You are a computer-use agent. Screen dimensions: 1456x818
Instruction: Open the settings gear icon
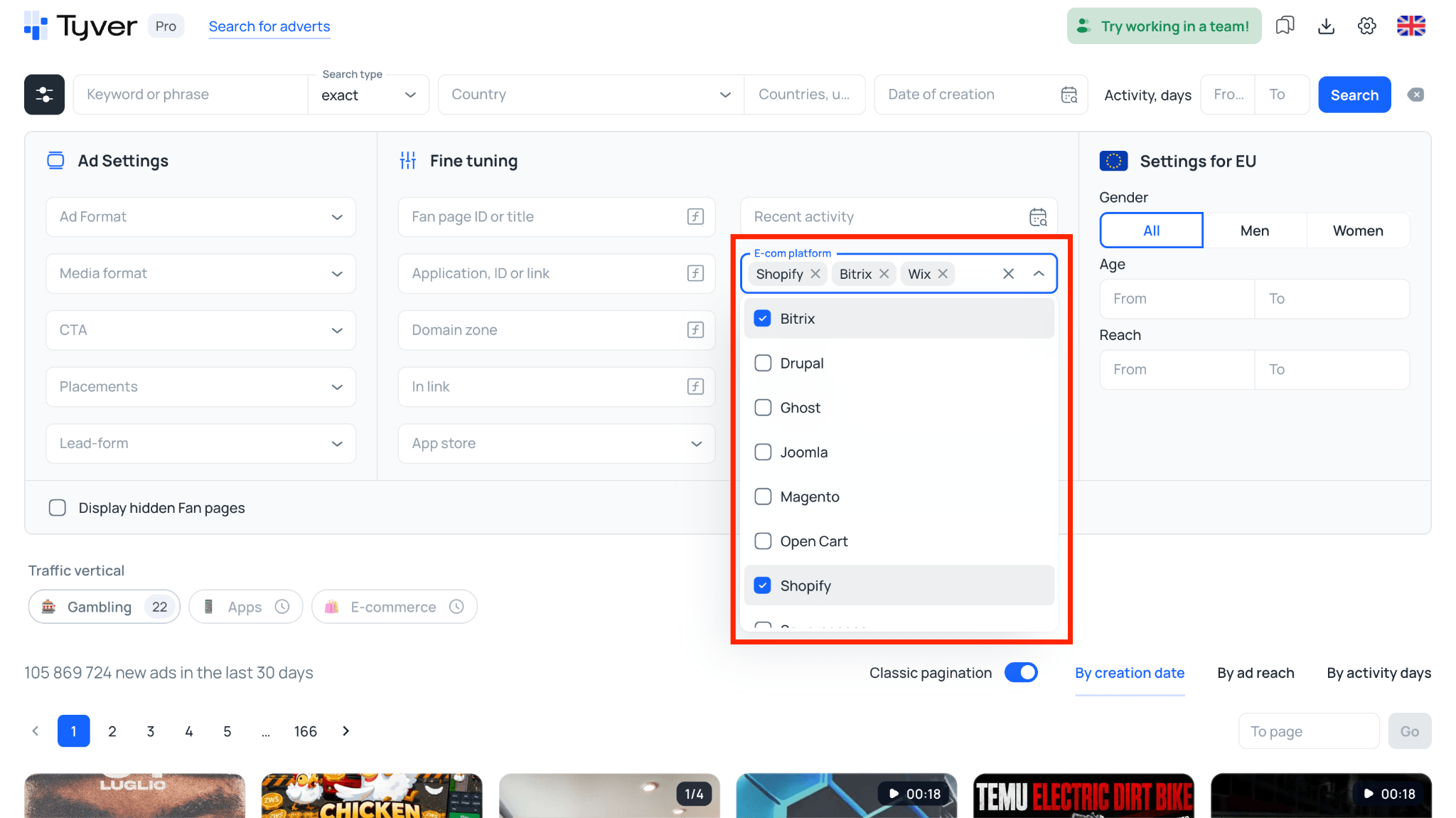click(x=1366, y=26)
